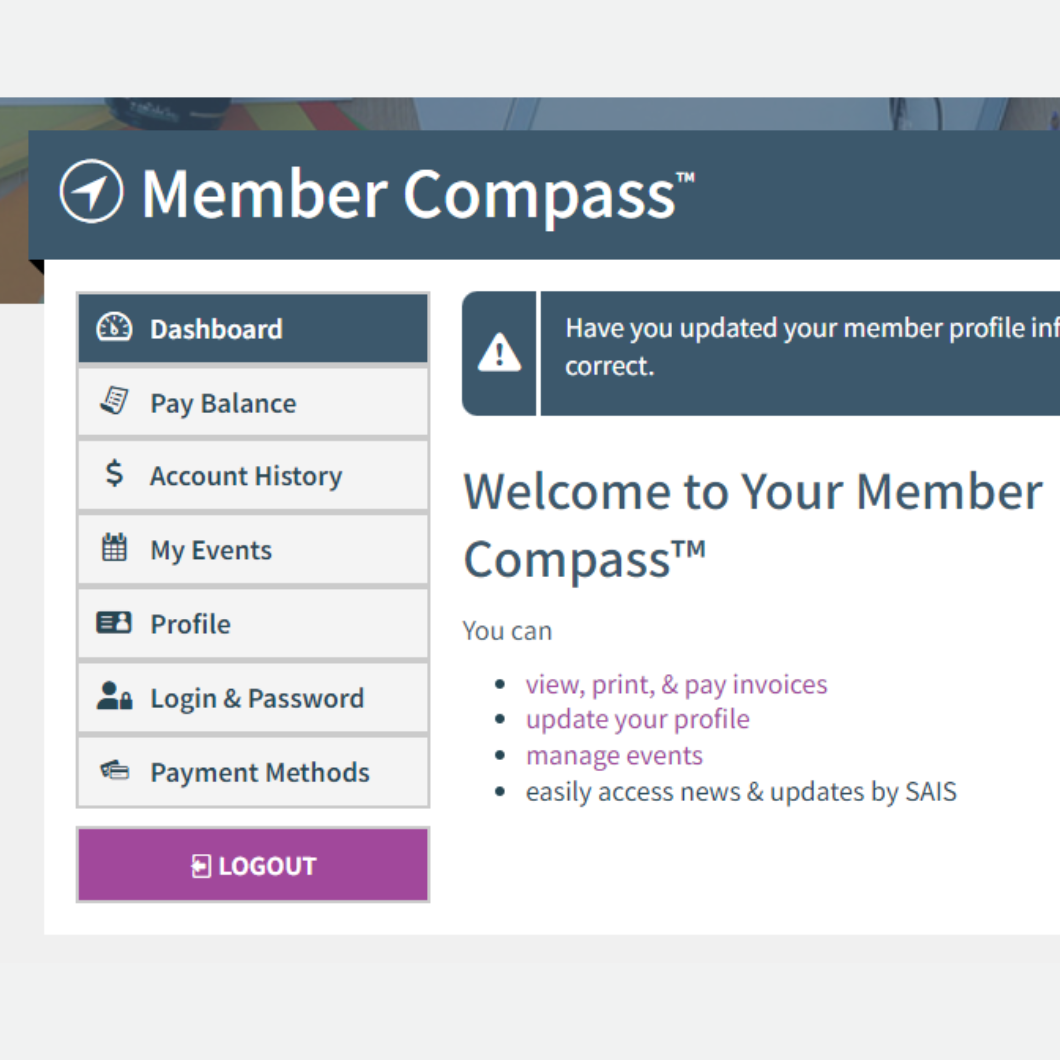Select the Account History menu label
Screen dimensions: 1060x1060
click(246, 476)
